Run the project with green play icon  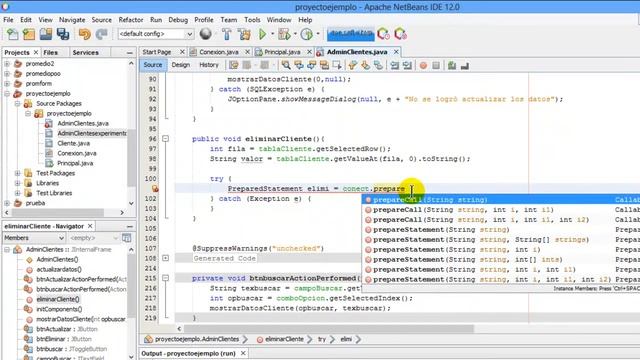[262, 34]
